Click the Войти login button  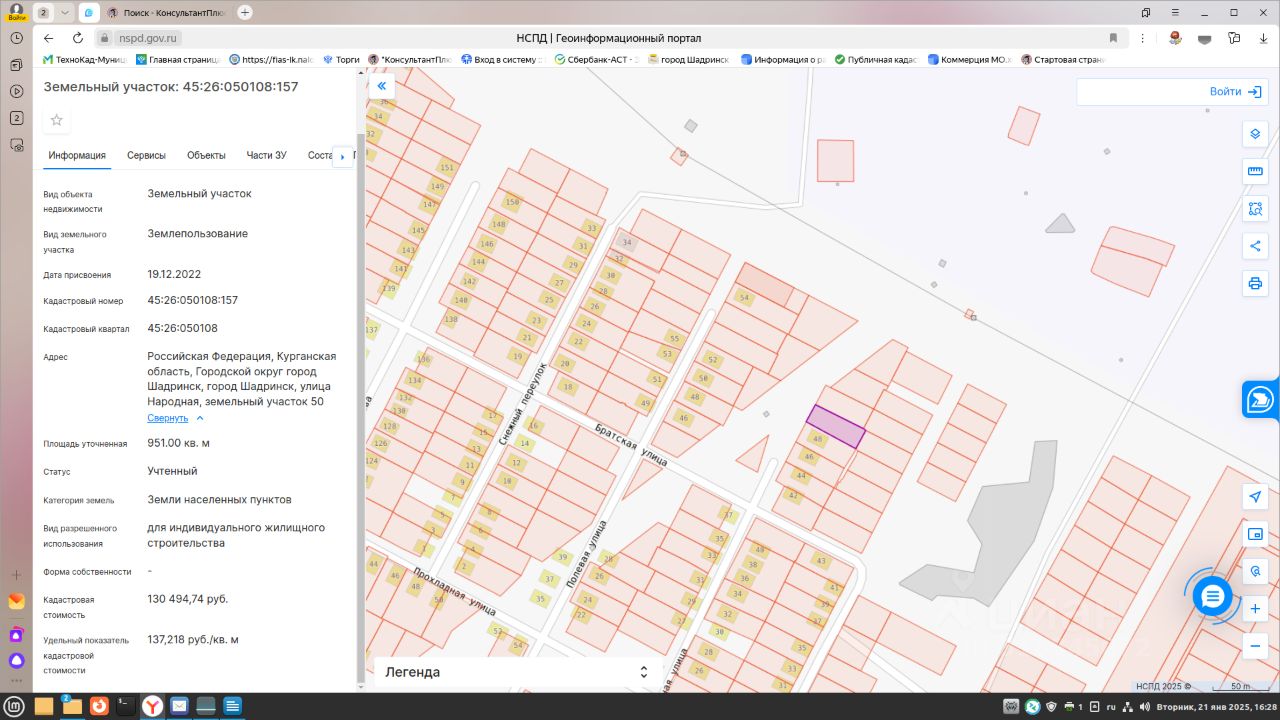click(1235, 91)
